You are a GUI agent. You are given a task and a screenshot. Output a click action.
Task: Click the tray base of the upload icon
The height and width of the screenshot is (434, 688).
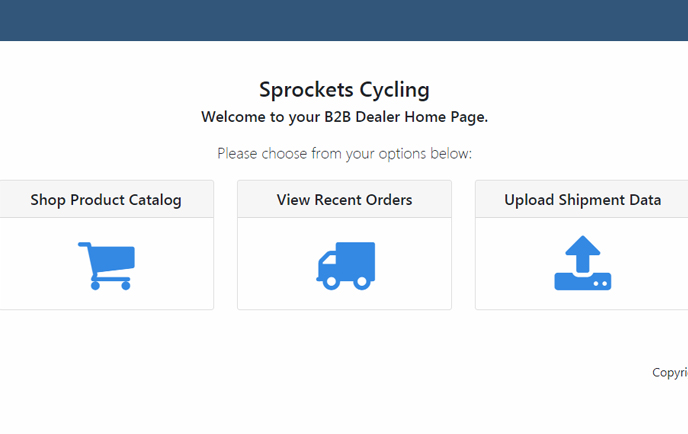(582, 281)
